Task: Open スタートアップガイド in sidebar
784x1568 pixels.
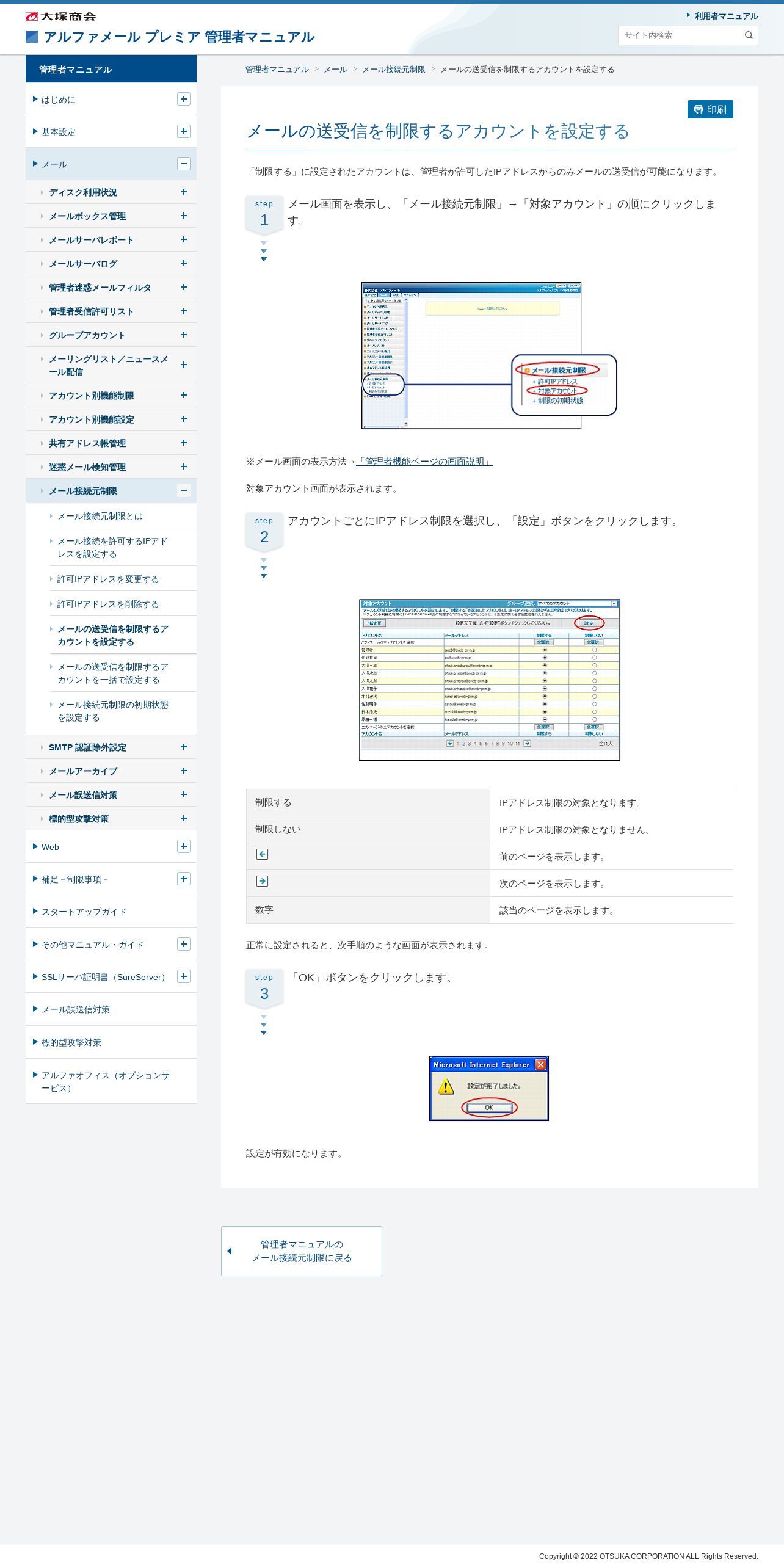Action: [84, 912]
